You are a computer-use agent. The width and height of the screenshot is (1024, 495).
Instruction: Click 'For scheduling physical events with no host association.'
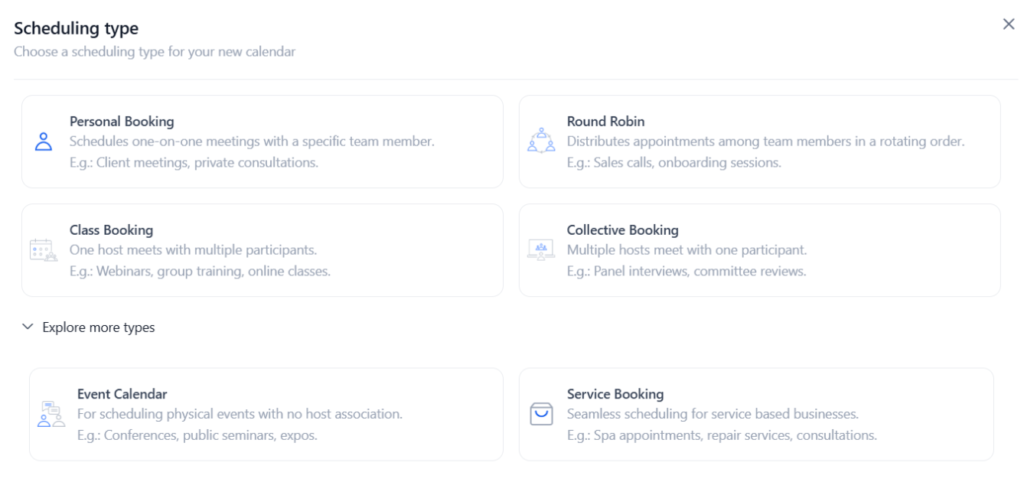click(x=240, y=413)
